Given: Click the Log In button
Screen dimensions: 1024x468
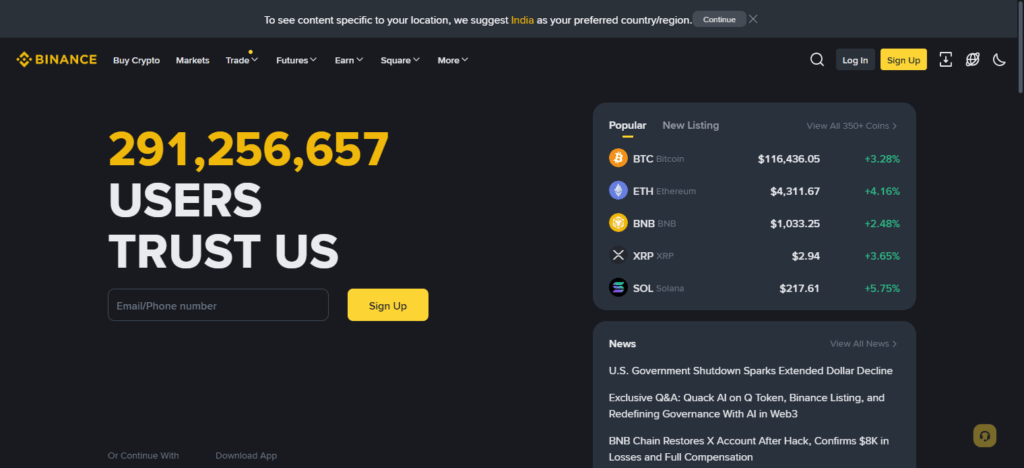Looking at the screenshot, I should pyautogui.click(x=855, y=60).
